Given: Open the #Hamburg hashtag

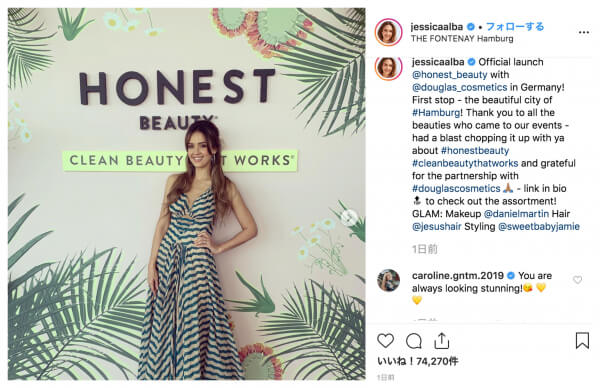Looking at the screenshot, I should tap(436, 112).
